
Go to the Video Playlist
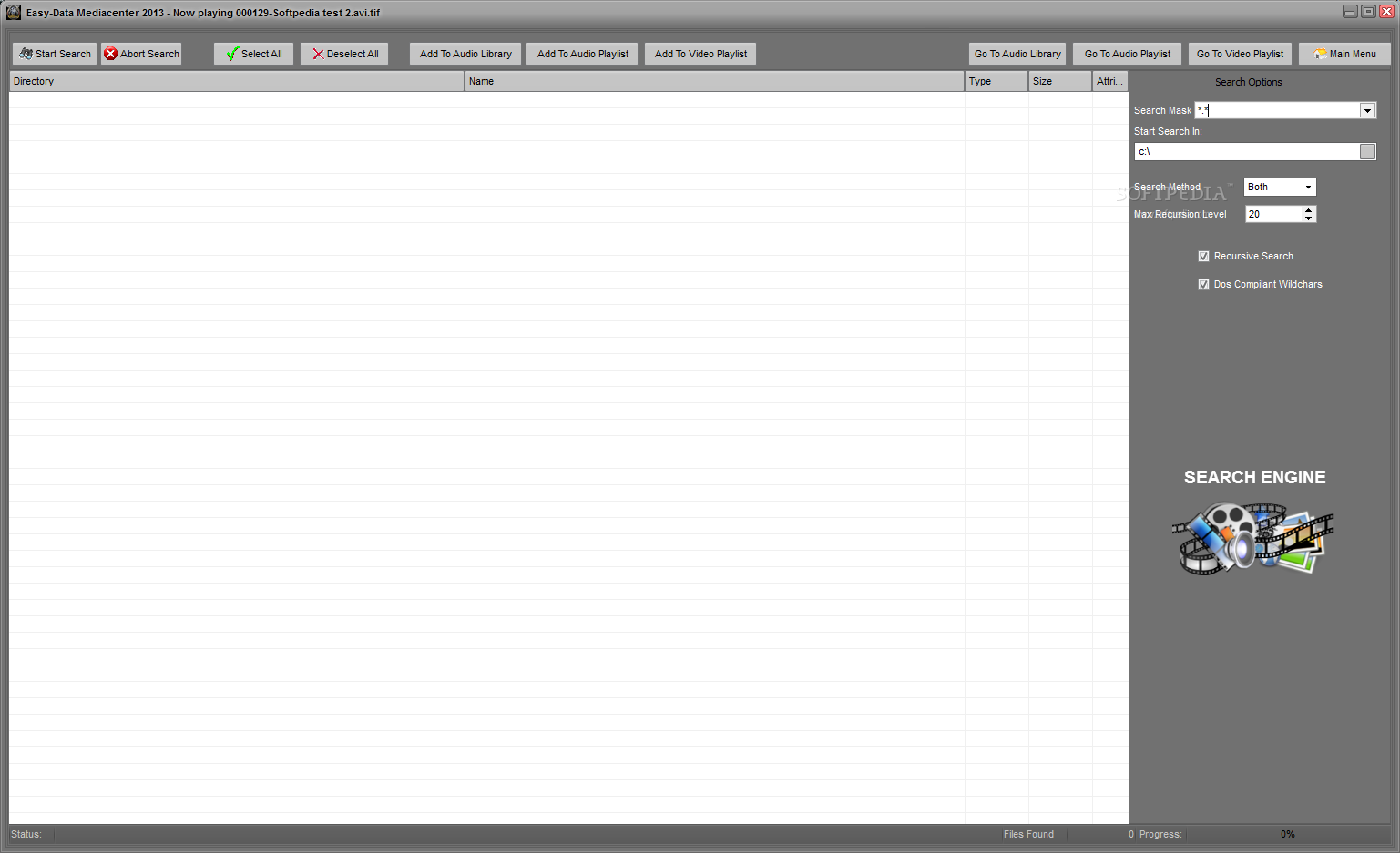1240,54
